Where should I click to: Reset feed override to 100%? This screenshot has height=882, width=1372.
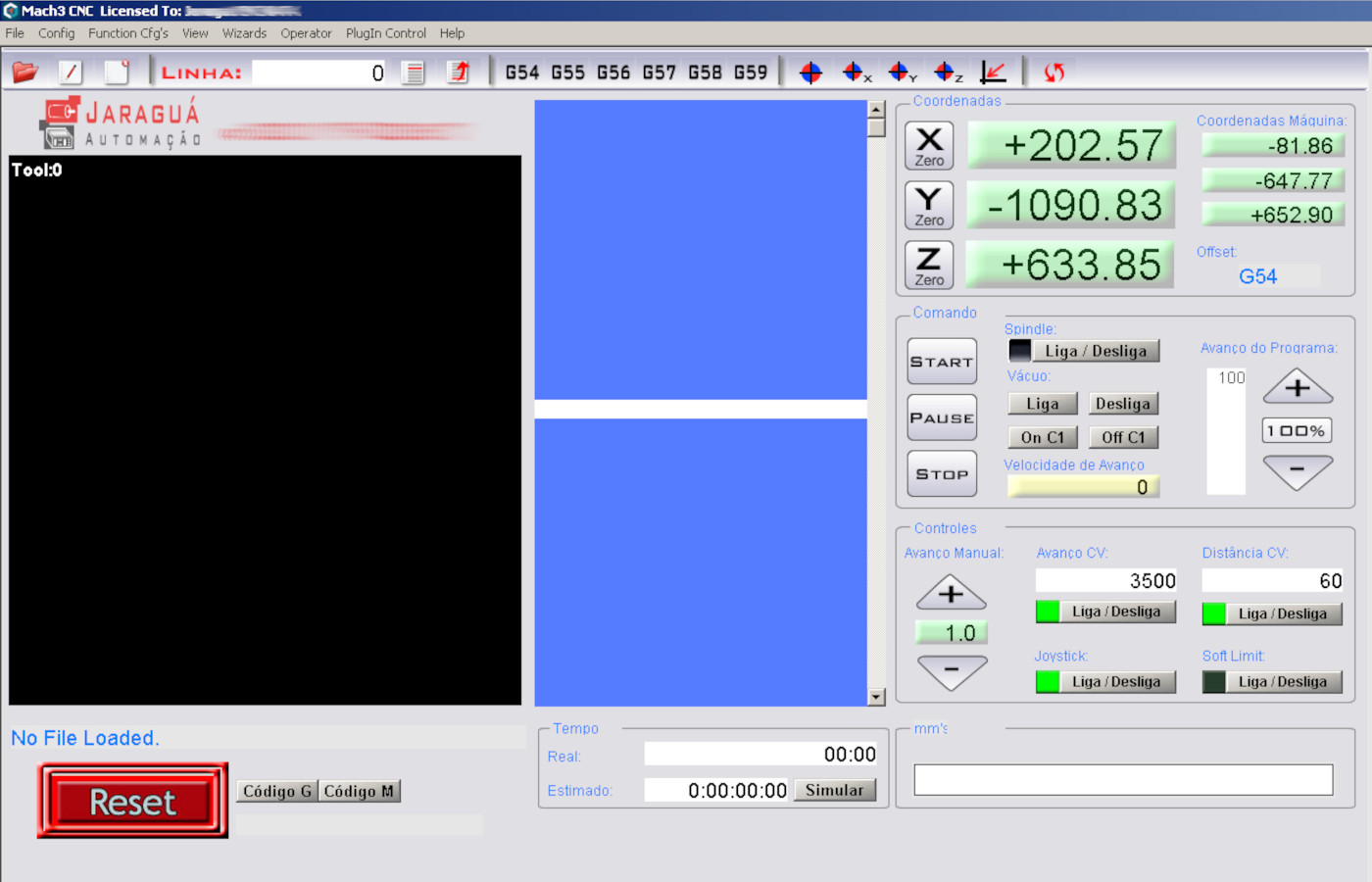(x=1297, y=430)
